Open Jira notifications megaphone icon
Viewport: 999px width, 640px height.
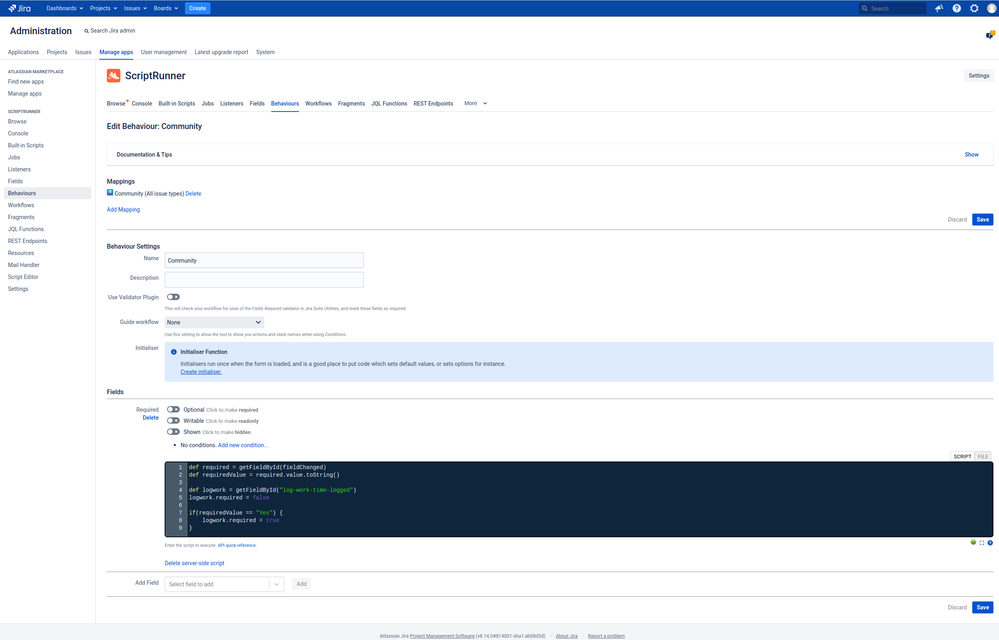(938, 8)
